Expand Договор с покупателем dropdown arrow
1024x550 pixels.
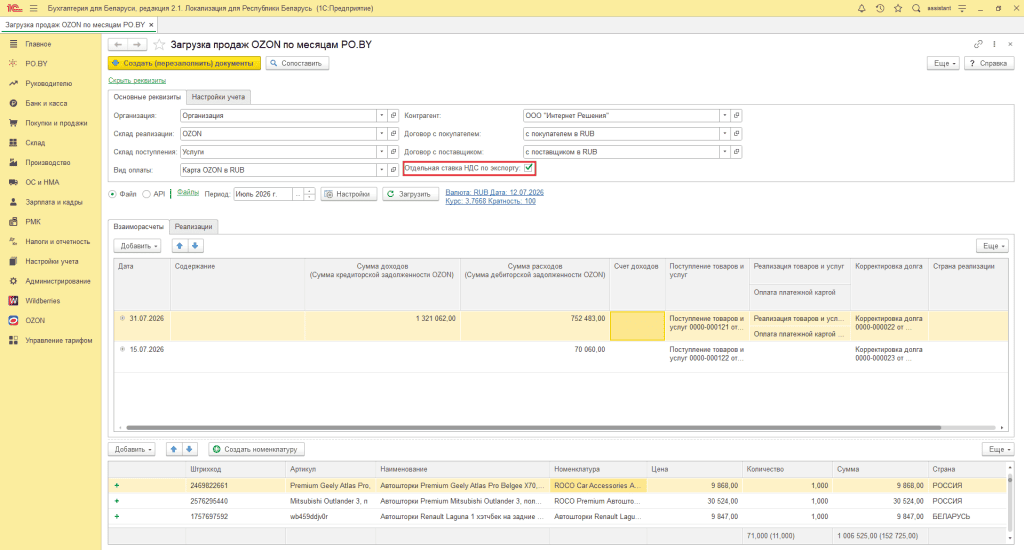click(724, 134)
